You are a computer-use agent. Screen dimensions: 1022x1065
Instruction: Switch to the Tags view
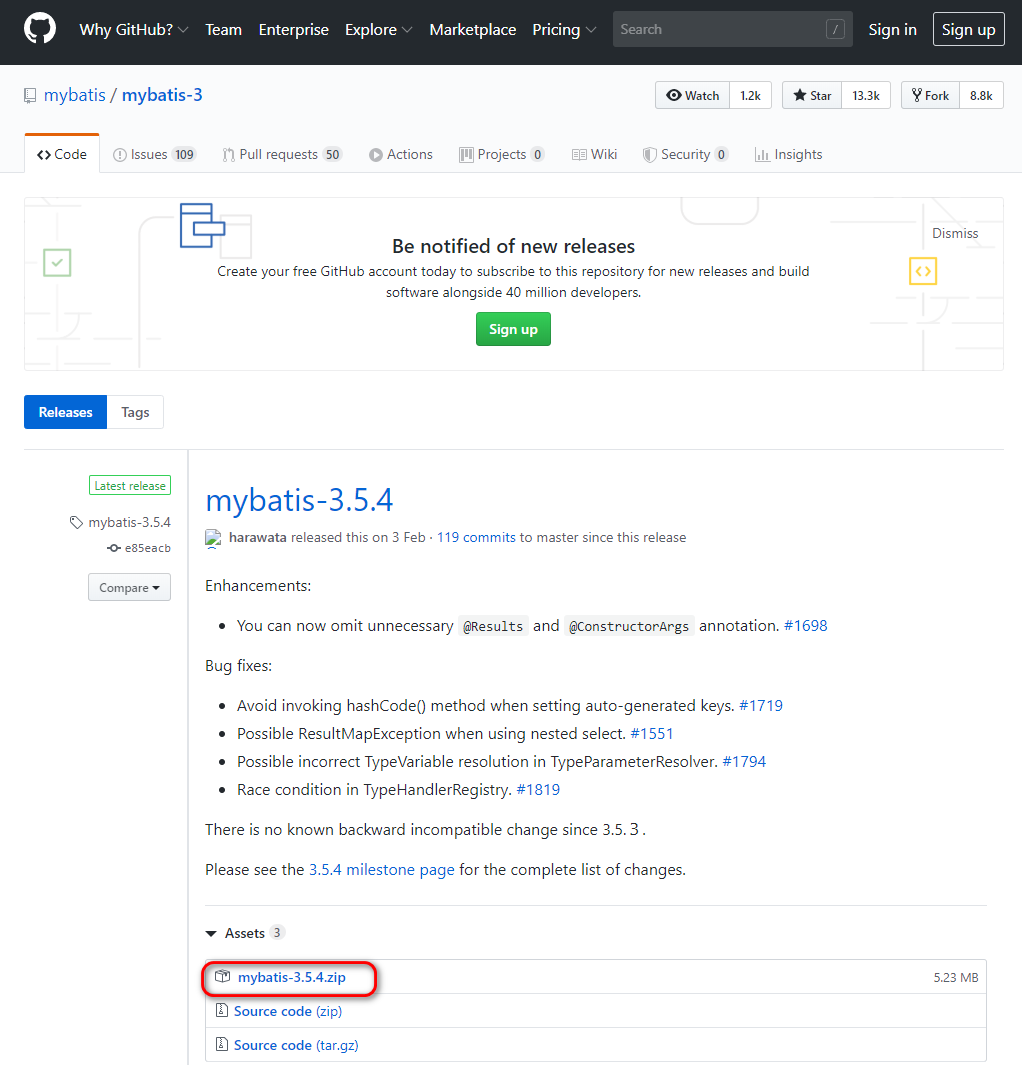tap(135, 412)
